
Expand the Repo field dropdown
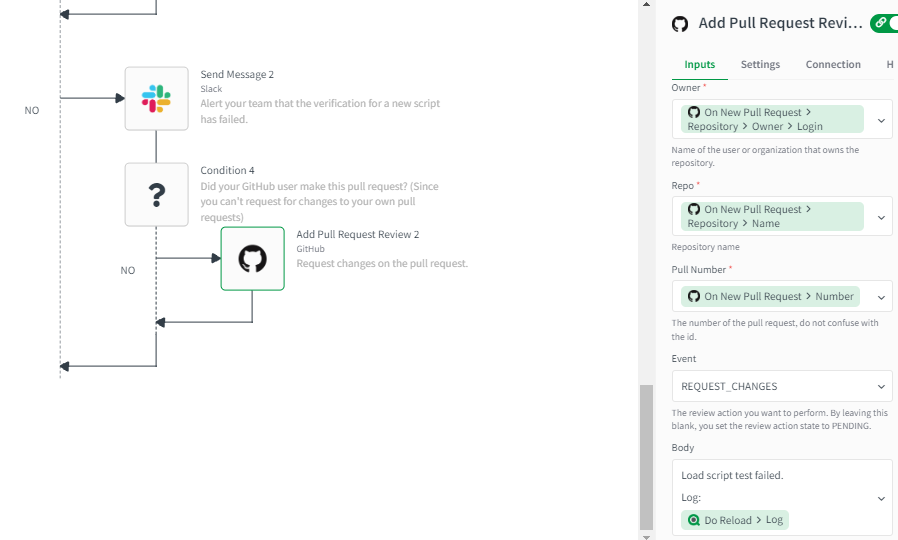[x=881, y=217]
